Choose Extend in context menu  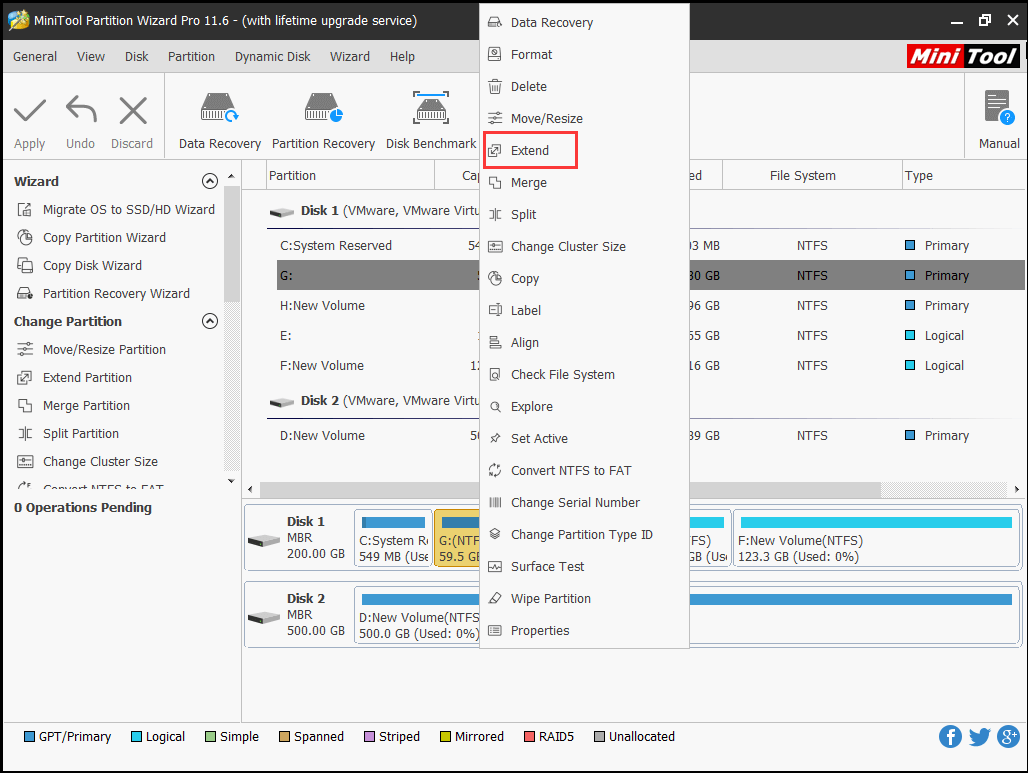click(x=584, y=151)
